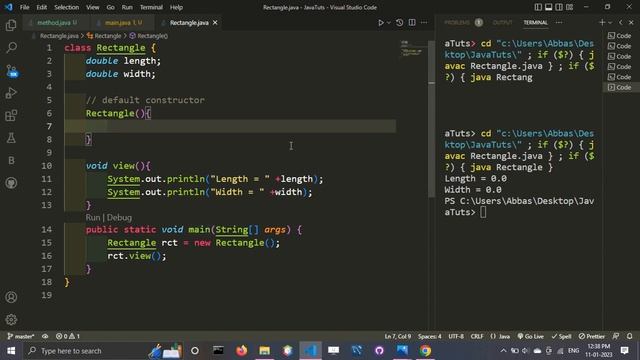Image resolution: width=640 pixels, height=360 pixels.
Task: Open Customize Layout button in title bar
Action: (x=569, y=7)
